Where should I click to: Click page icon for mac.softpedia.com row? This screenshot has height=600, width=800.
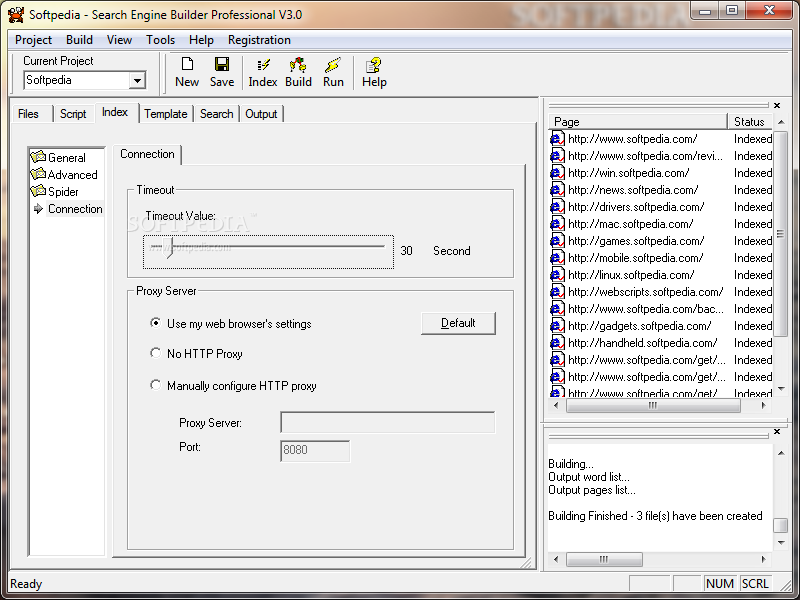click(557, 224)
